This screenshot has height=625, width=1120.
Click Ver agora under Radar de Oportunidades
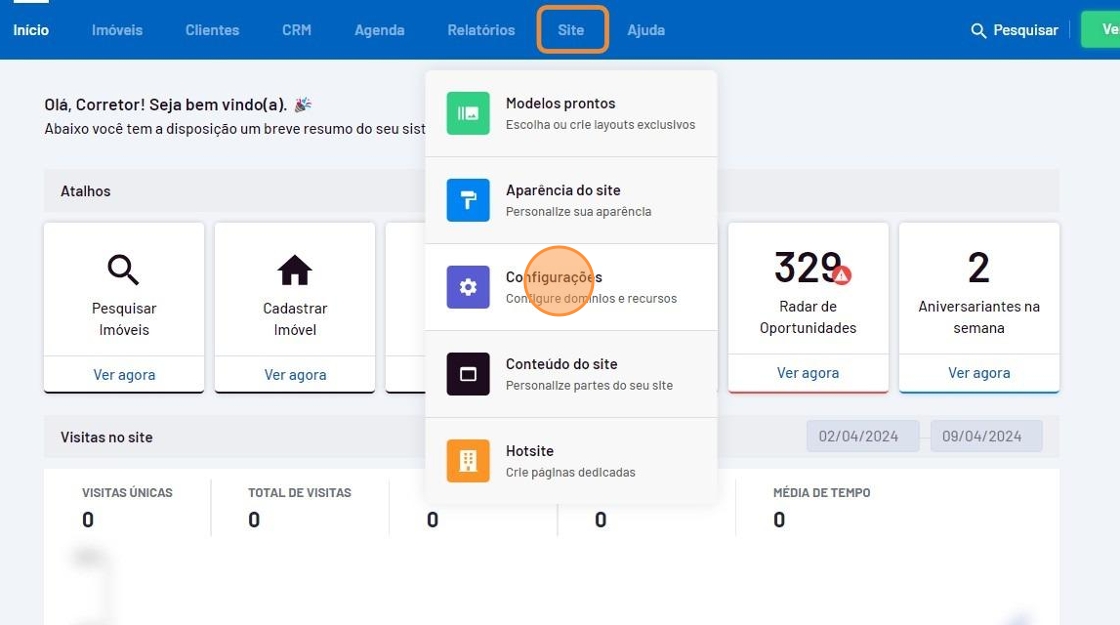(x=808, y=373)
